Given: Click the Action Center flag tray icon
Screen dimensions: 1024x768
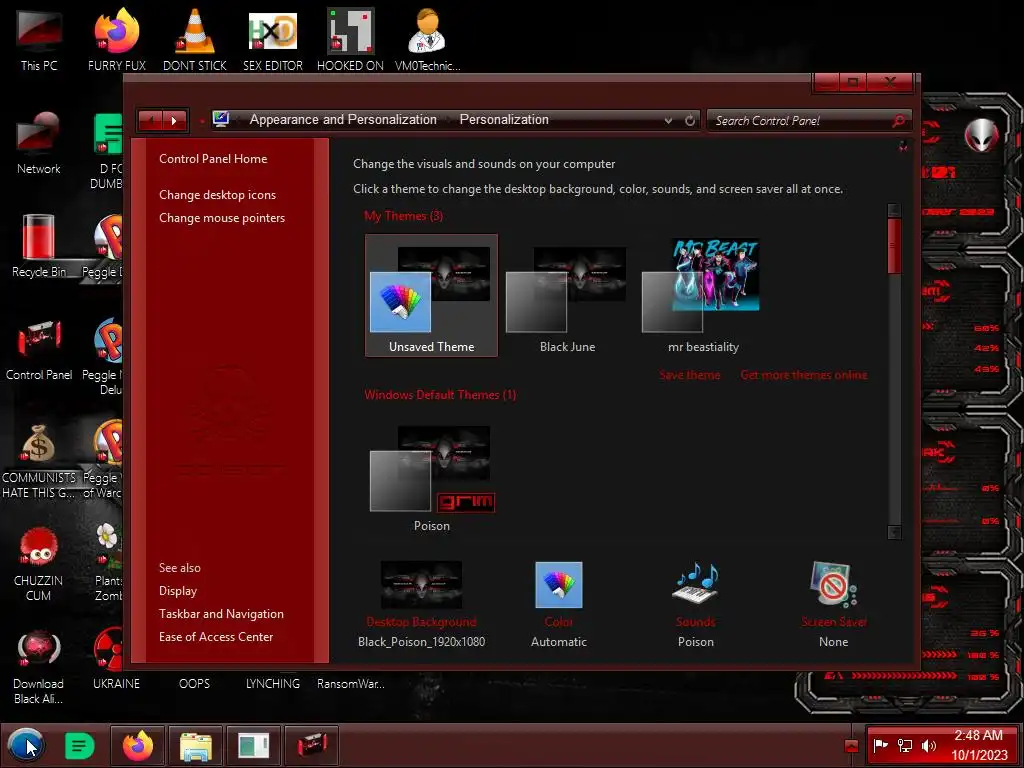Looking at the screenshot, I should (881, 746).
